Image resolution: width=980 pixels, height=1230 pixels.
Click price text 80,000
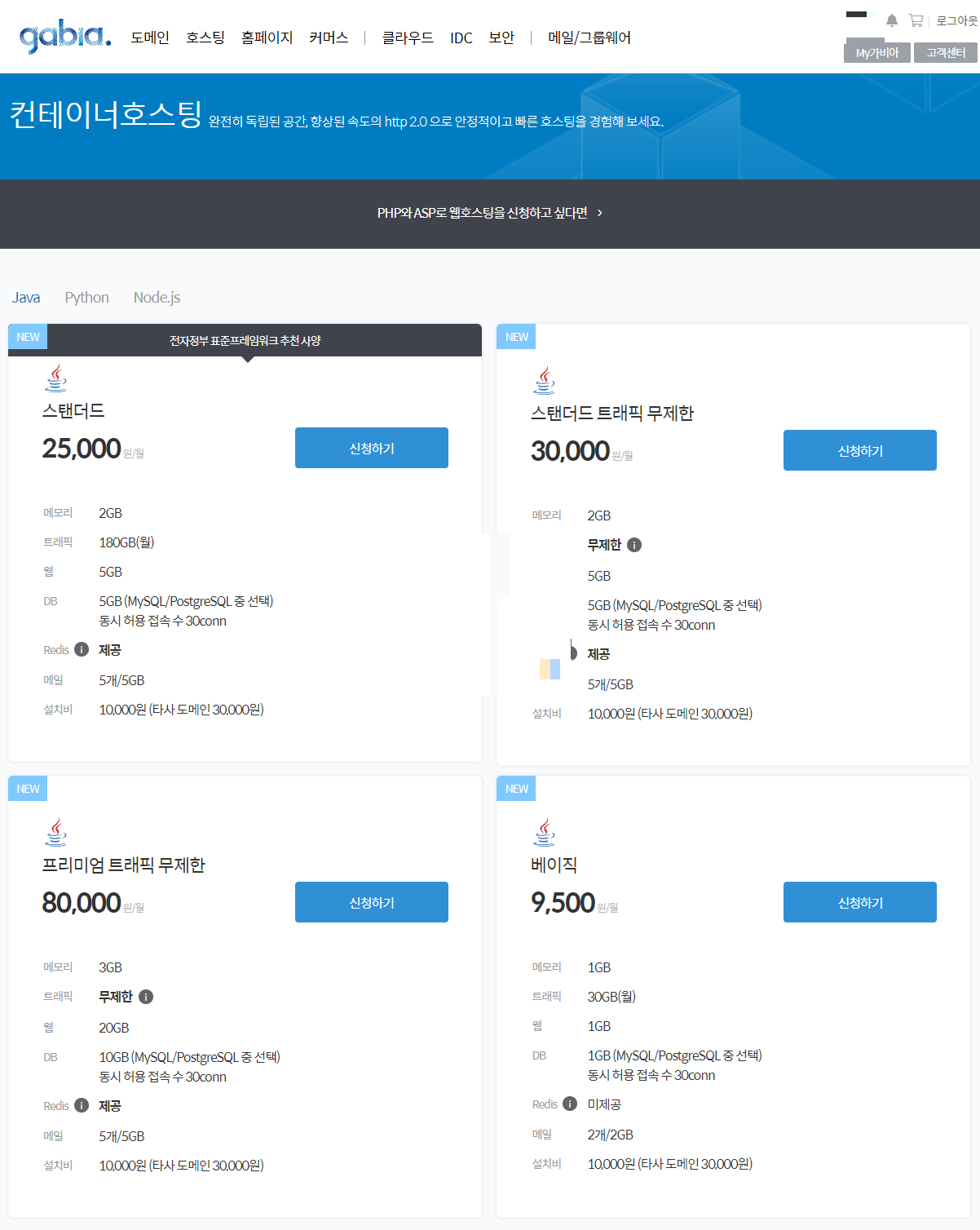tap(82, 903)
